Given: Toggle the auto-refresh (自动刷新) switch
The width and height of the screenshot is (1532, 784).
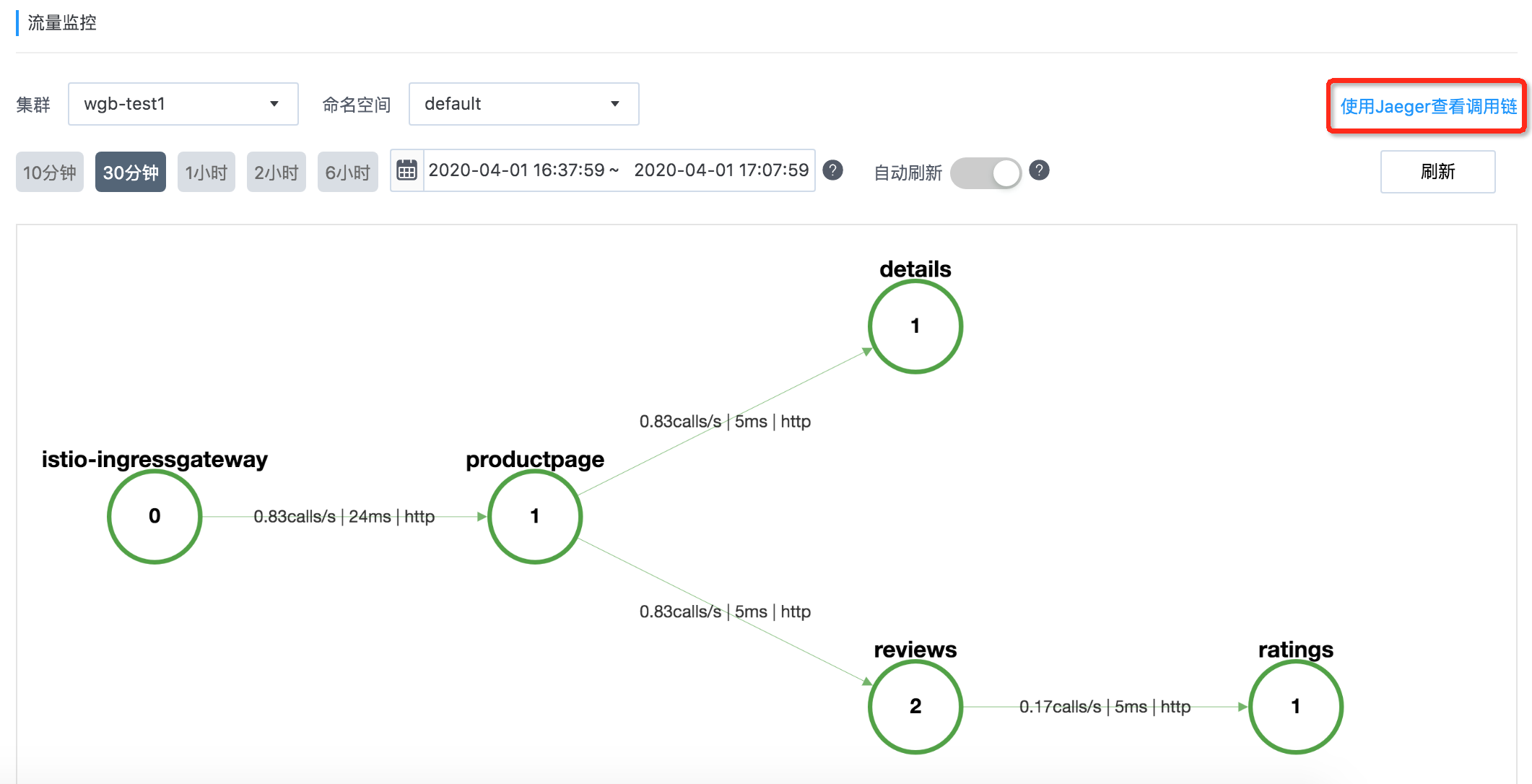Looking at the screenshot, I should click(x=985, y=173).
